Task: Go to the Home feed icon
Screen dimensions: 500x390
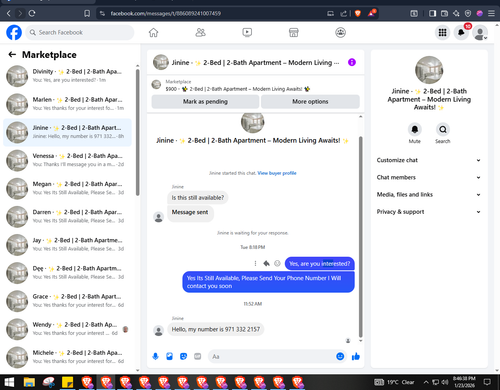Action: 153,32
